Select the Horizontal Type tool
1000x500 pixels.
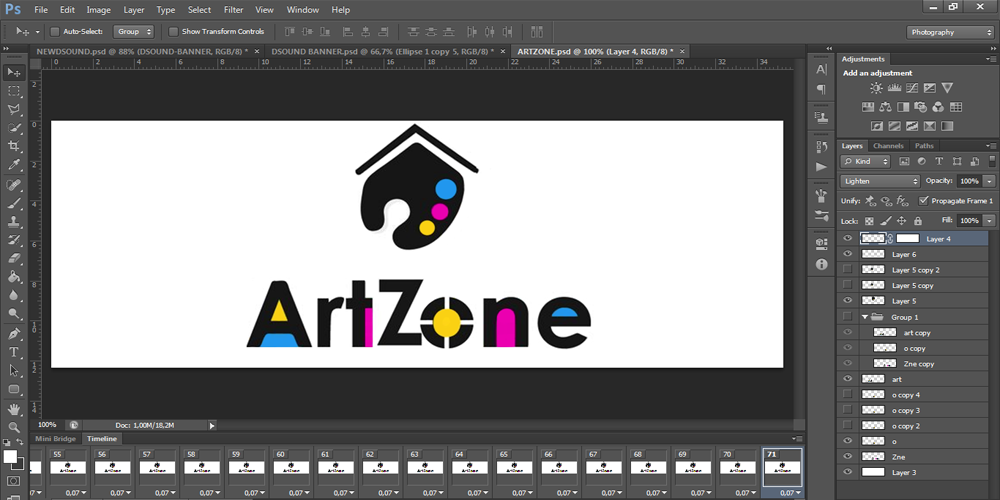tap(14, 352)
